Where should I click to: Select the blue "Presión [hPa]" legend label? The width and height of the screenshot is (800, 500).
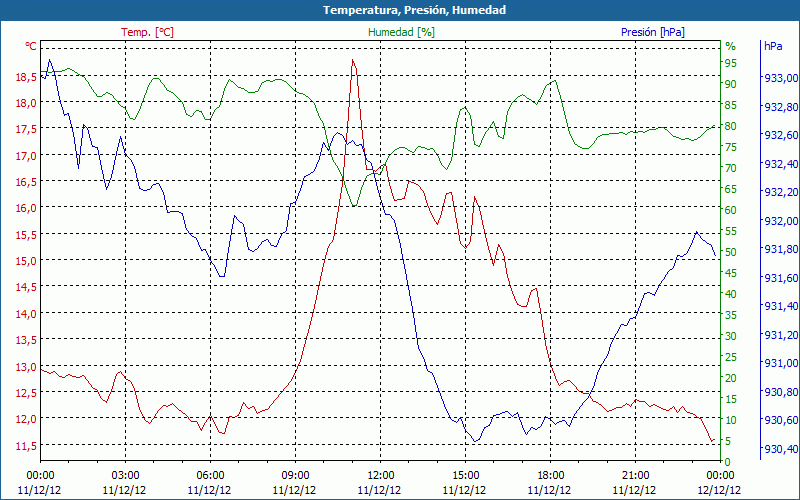tap(653, 32)
